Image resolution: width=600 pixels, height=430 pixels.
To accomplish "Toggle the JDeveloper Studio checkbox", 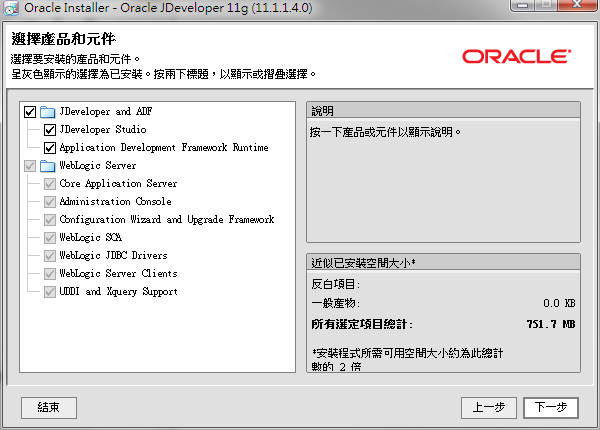I will click(x=50, y=130).
